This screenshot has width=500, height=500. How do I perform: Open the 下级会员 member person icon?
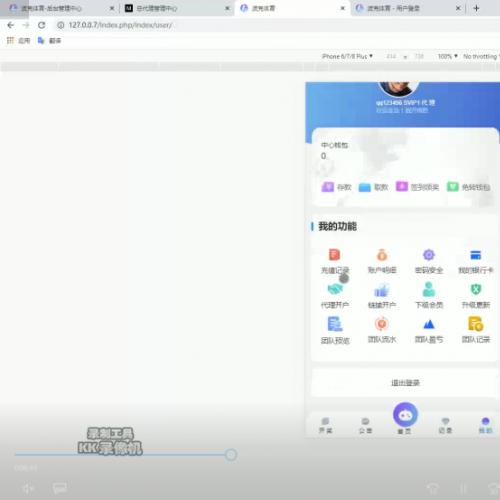[x=429, y=289]
